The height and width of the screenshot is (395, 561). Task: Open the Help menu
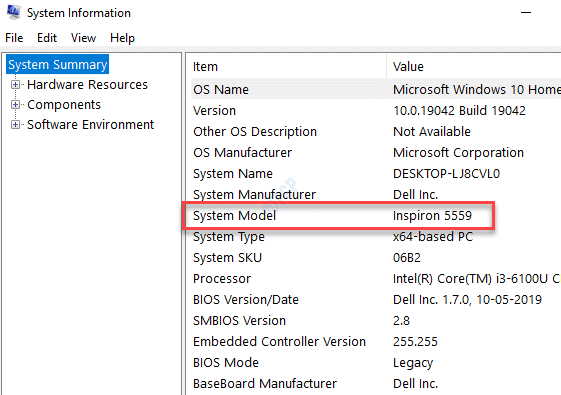point(122,38)
